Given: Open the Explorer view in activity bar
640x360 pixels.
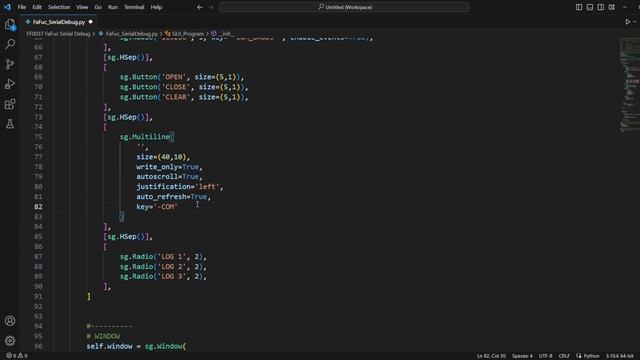Looking at the screenshot, I should [10, 25].
